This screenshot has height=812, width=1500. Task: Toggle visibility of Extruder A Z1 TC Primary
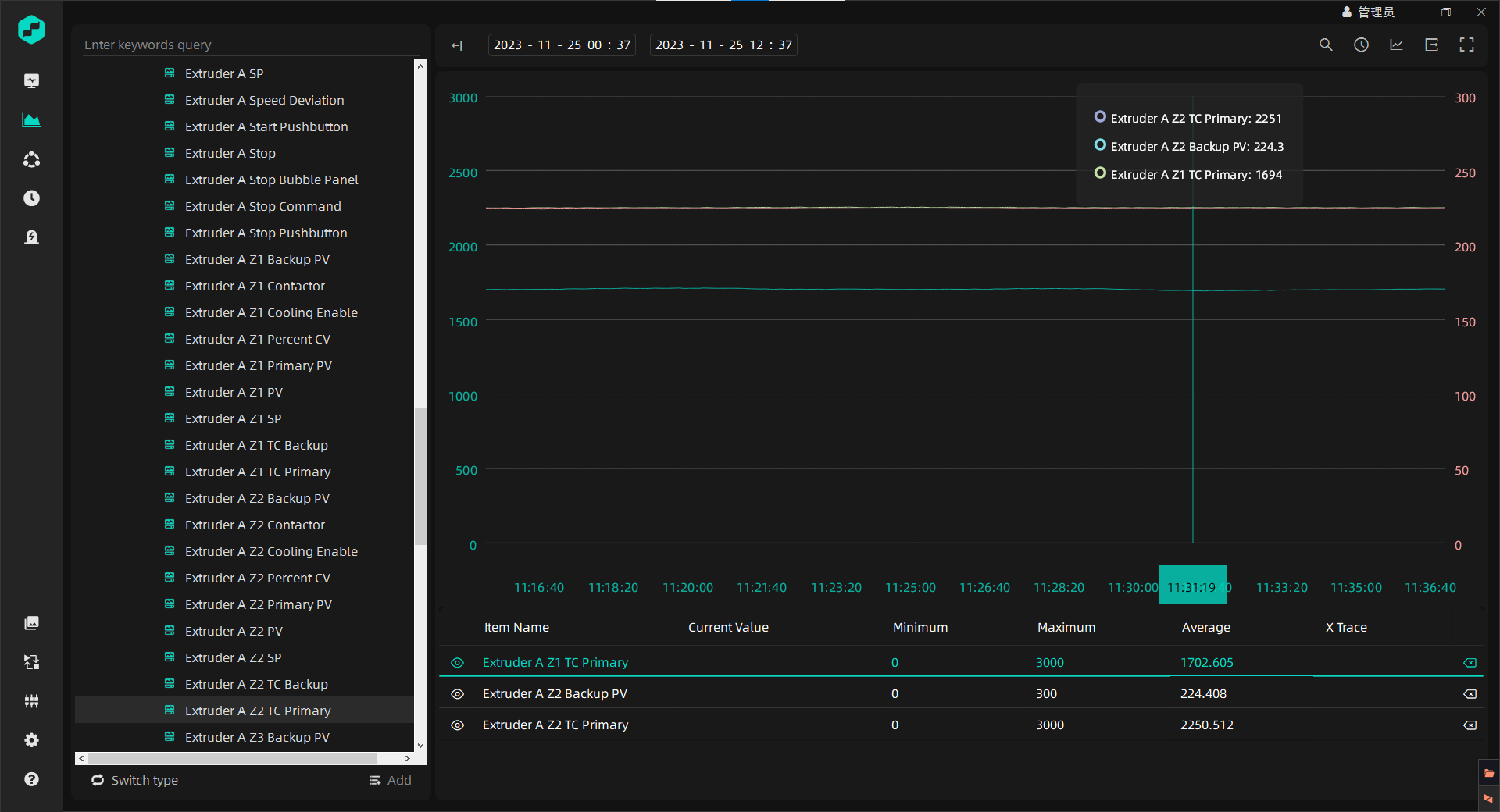[458, 663]
